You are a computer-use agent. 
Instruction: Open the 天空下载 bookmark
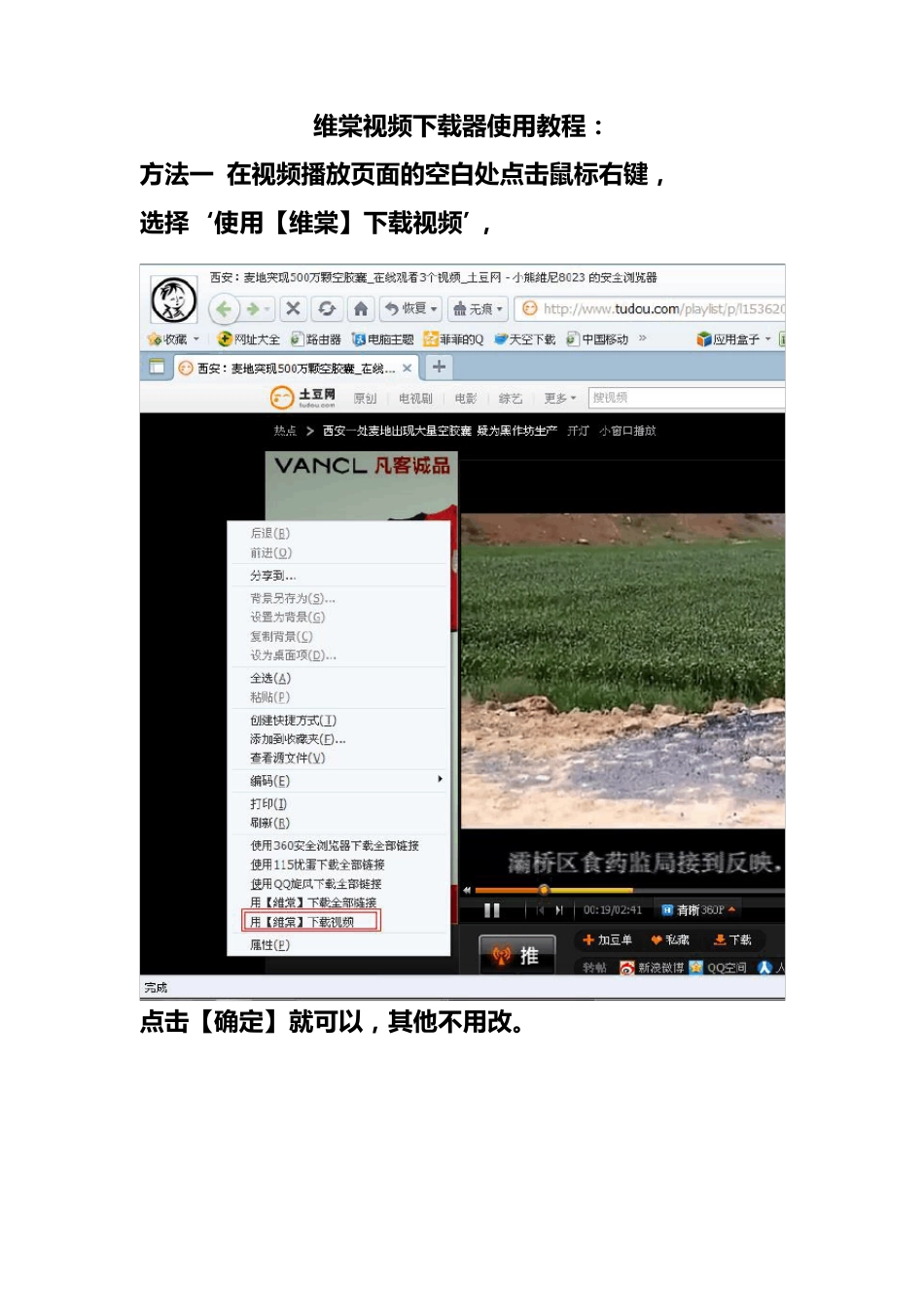(525, 339)
